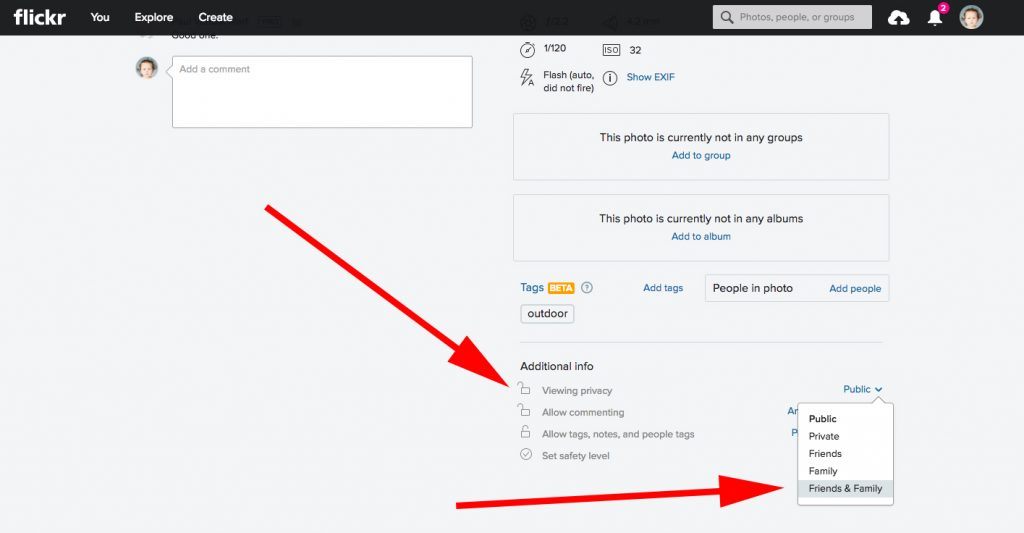Open the upload cloud icon

(x=898, y=17)
